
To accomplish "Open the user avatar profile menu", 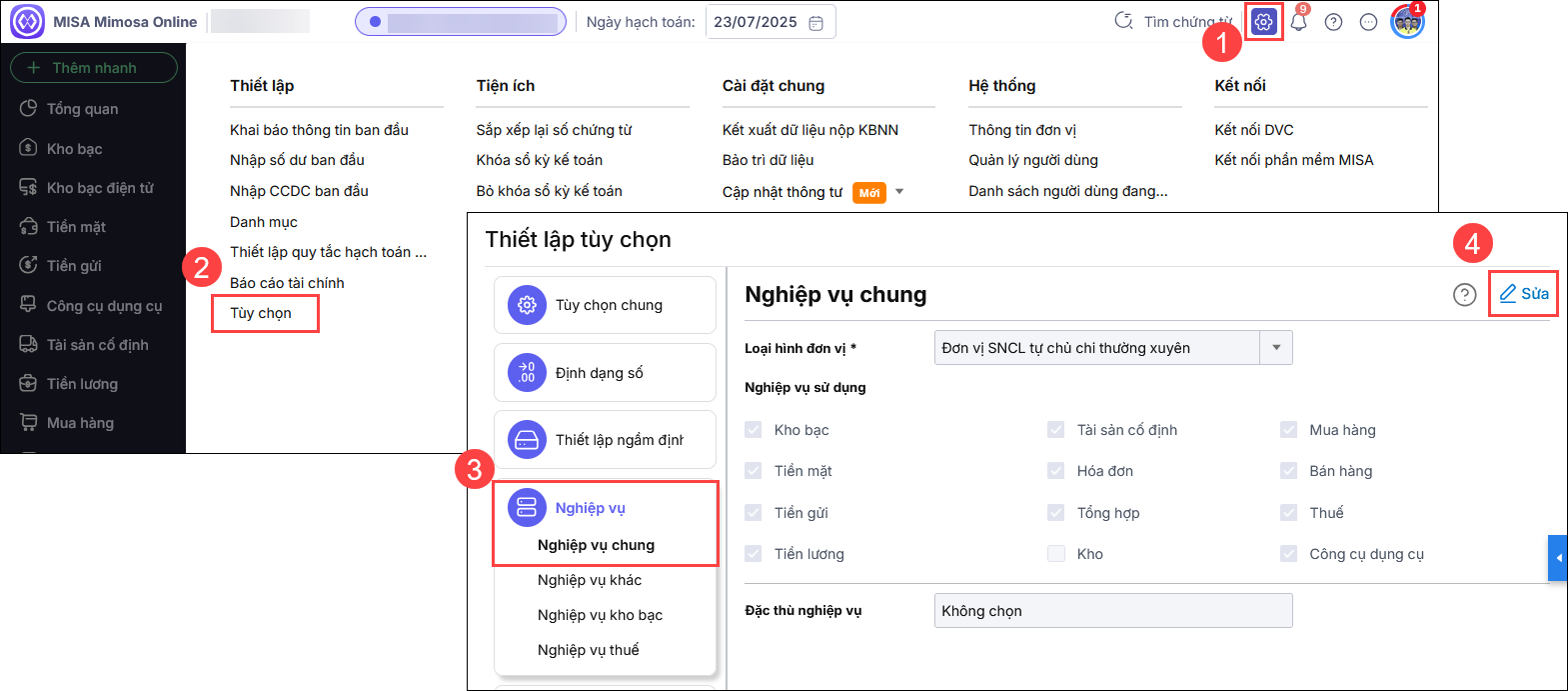I will (x=1407, y=22).
